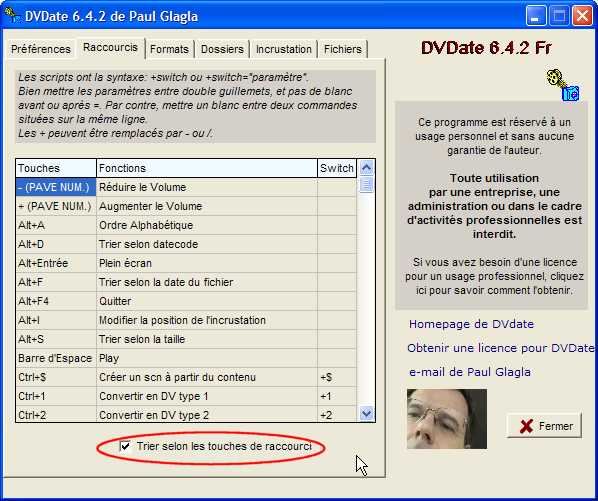The height and width of the screenshot is (501, 598).
Task: Click the Touches column header
Action: coord(56,168)
